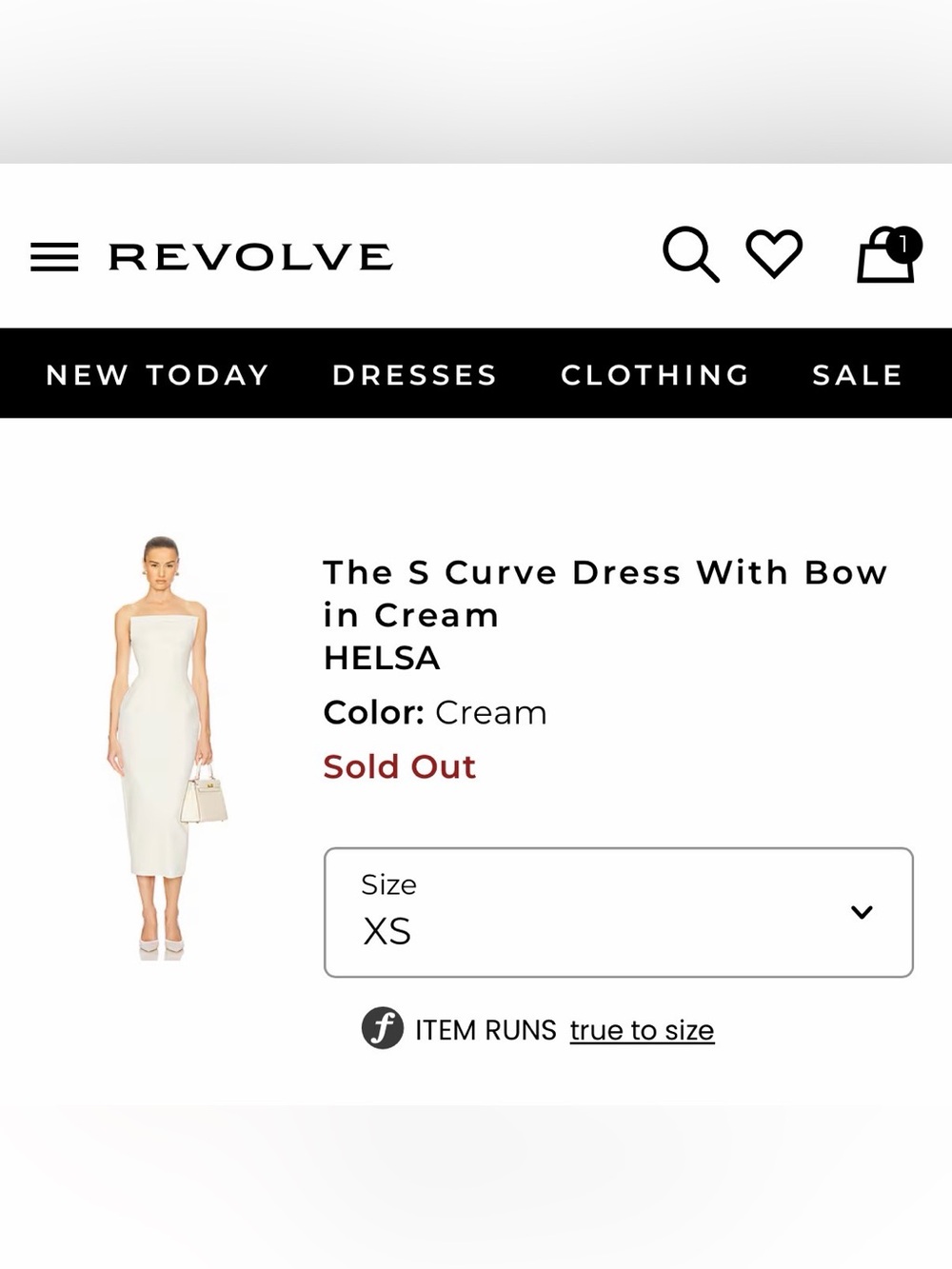Open The S Curve Dress title link
This screenshot has width=952, height=1269.
[x=605, y=593]
